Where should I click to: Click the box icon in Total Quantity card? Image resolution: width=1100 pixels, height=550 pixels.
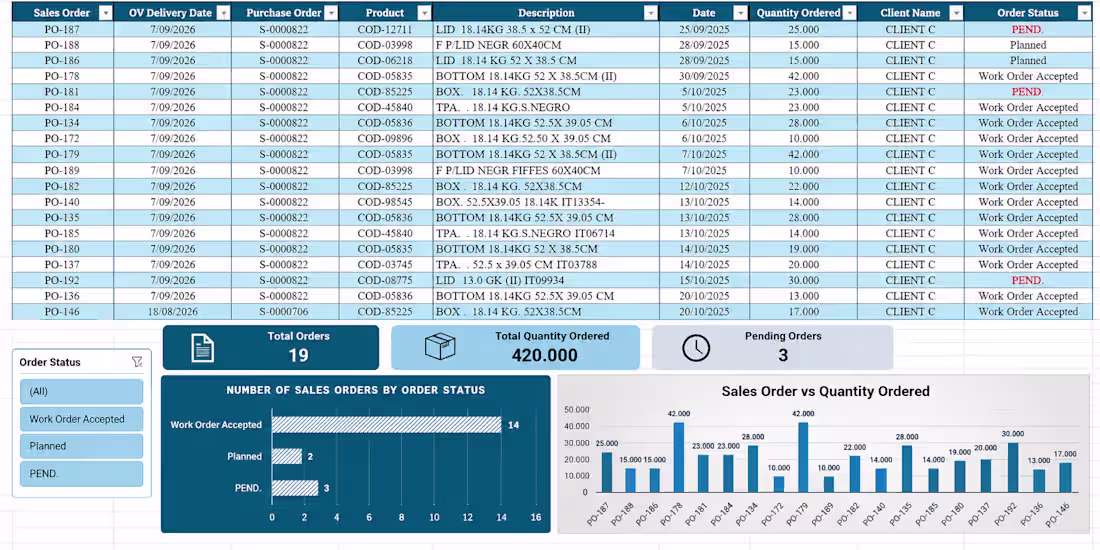click(440, 347)
